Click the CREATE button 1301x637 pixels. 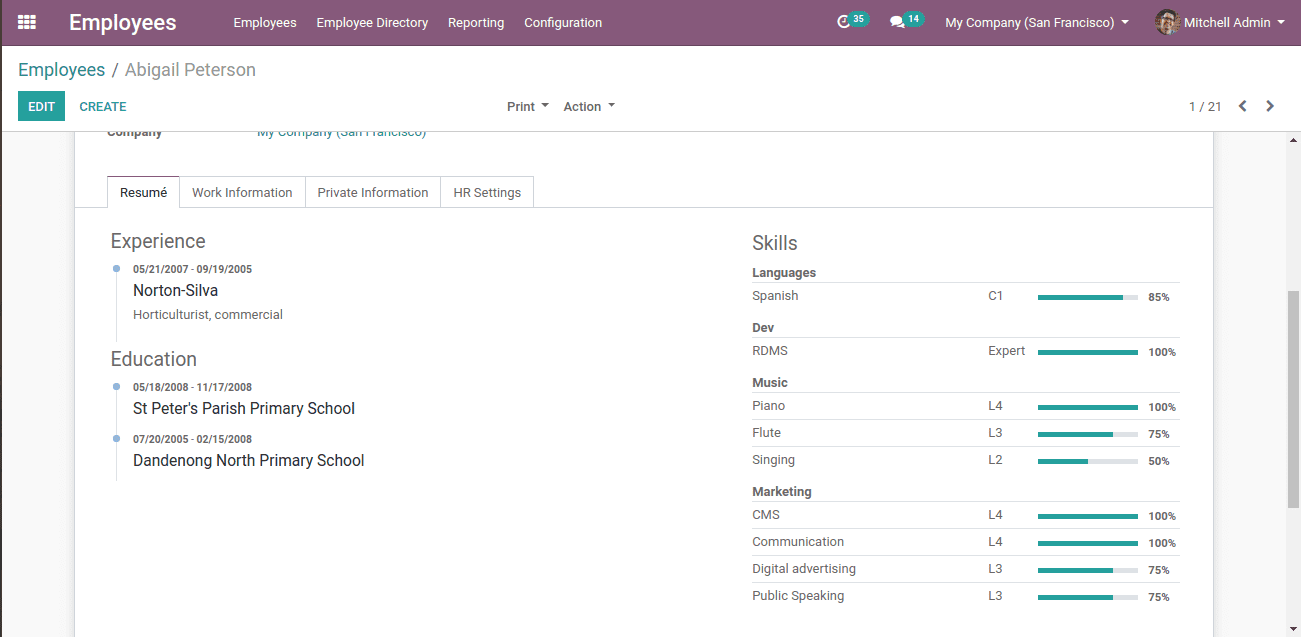[x=103, y=106]
